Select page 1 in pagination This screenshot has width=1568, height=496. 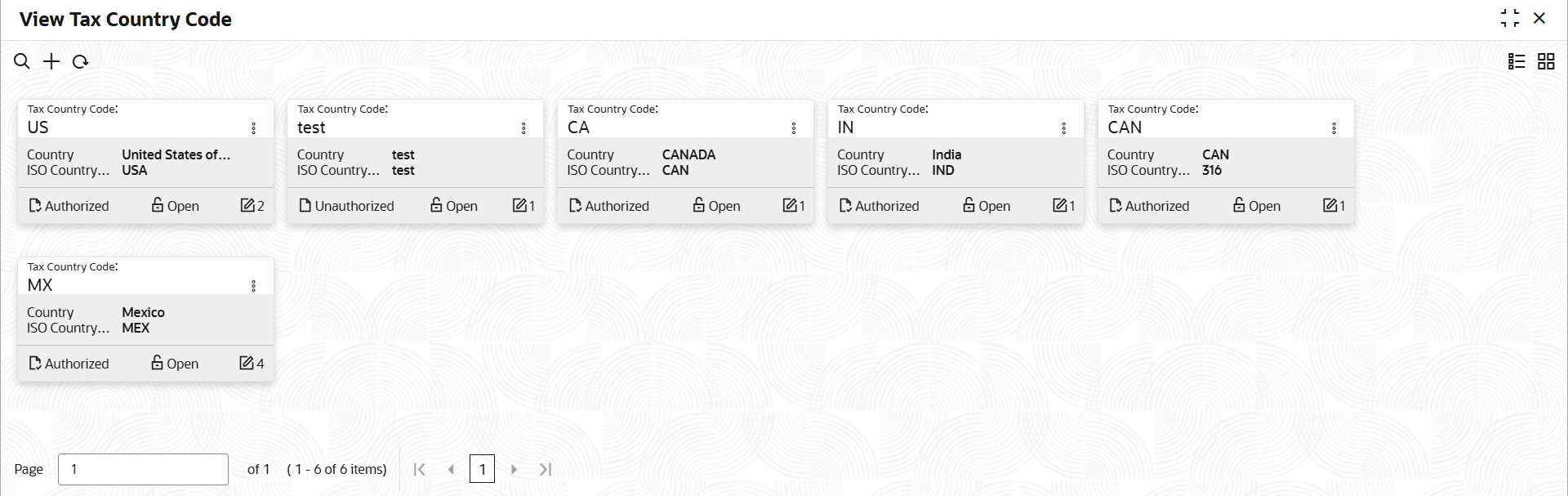(x=482, y=469)
